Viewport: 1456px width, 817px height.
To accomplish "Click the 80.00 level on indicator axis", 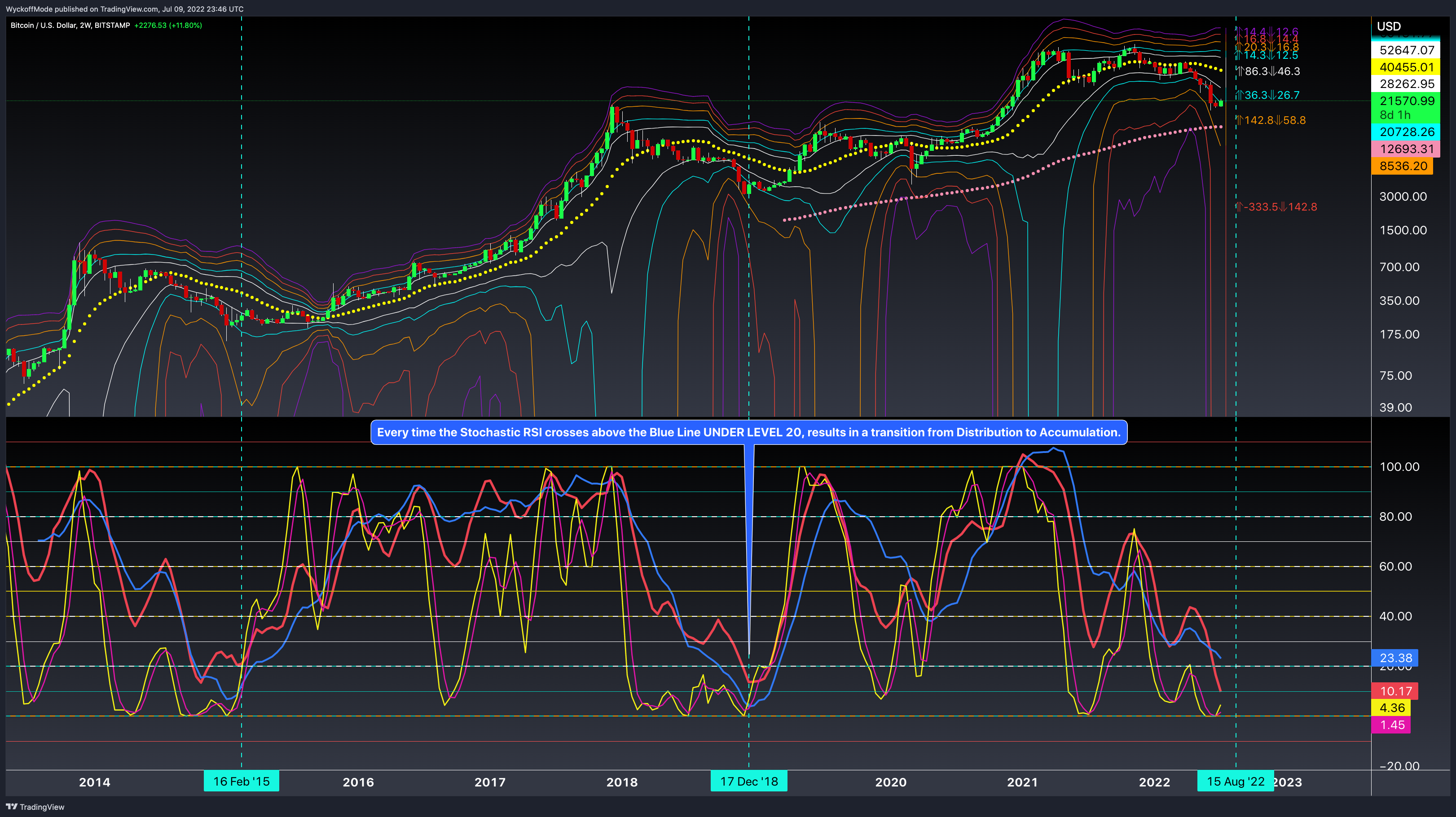I will pyautogui.click(x=1395, y=517).
